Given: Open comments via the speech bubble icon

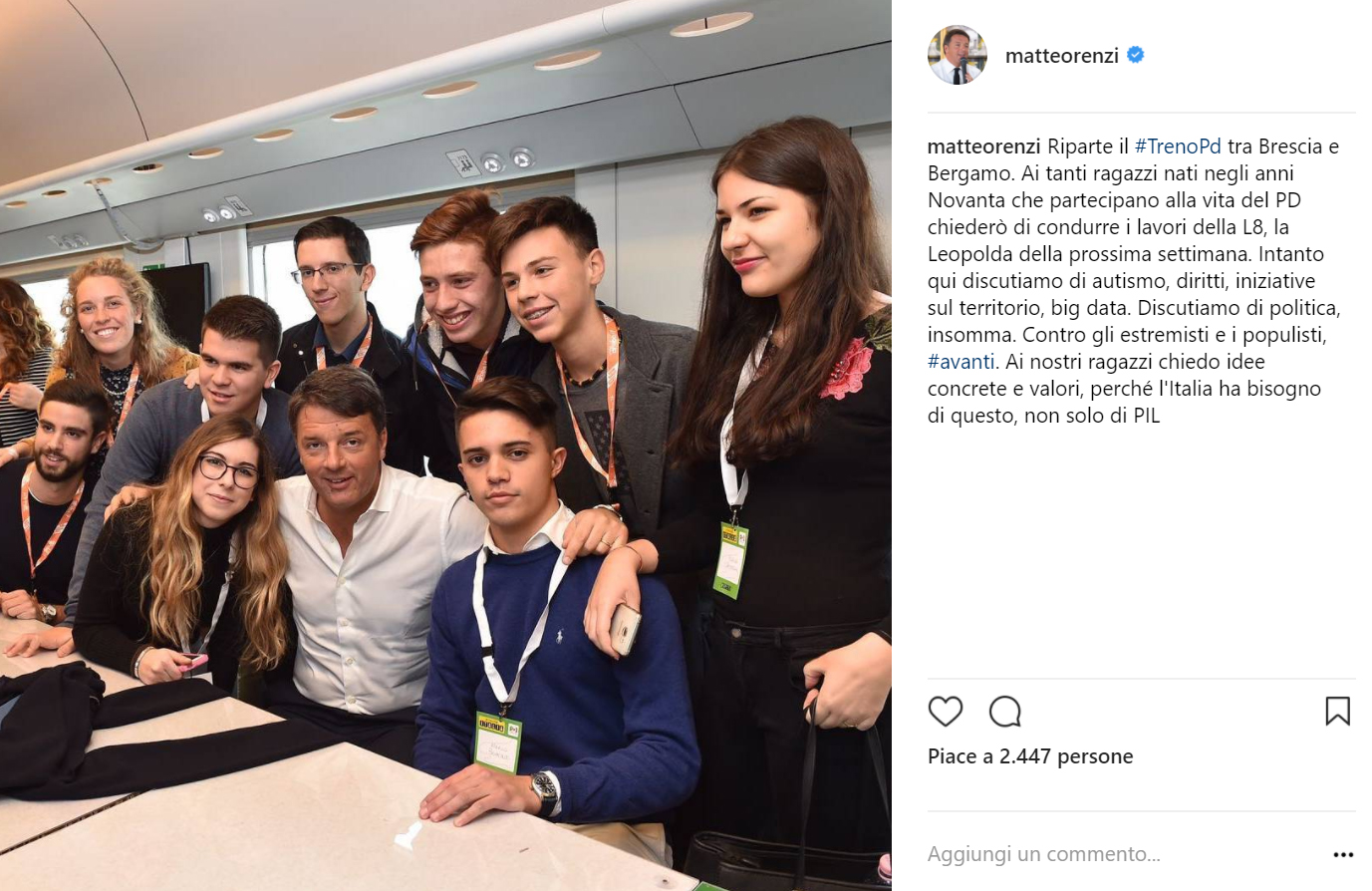Looking at the screenshot, I should click(x=1004, y=712).
